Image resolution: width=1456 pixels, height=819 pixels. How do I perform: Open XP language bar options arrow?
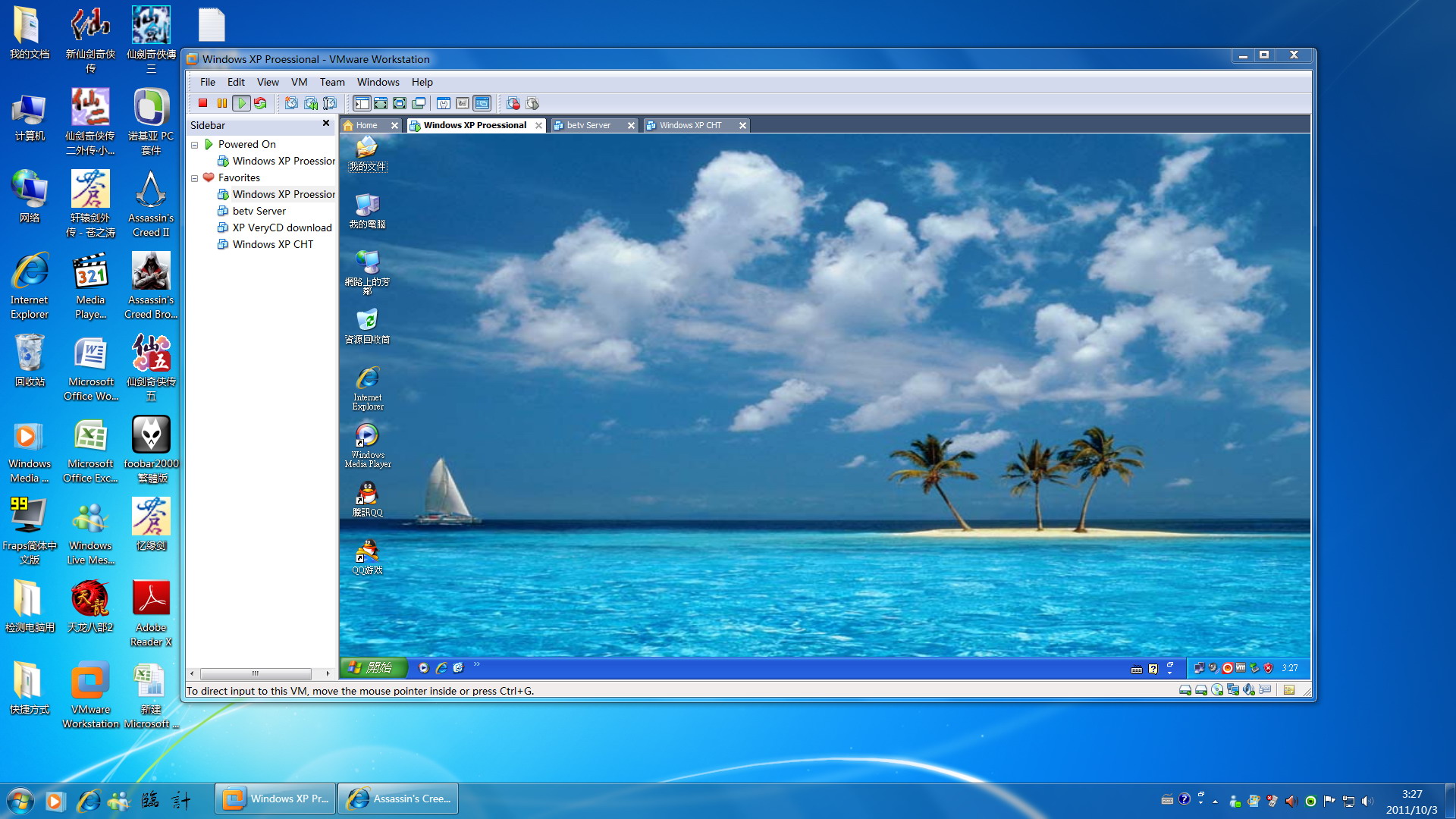[x=1169, y=672]
